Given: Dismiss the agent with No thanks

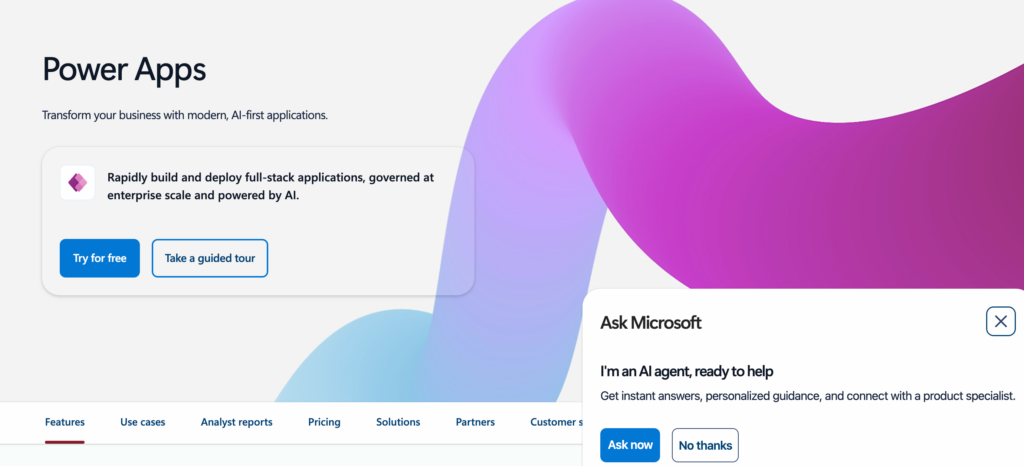Looking at the screenshot, I should (x=705, y=445).
